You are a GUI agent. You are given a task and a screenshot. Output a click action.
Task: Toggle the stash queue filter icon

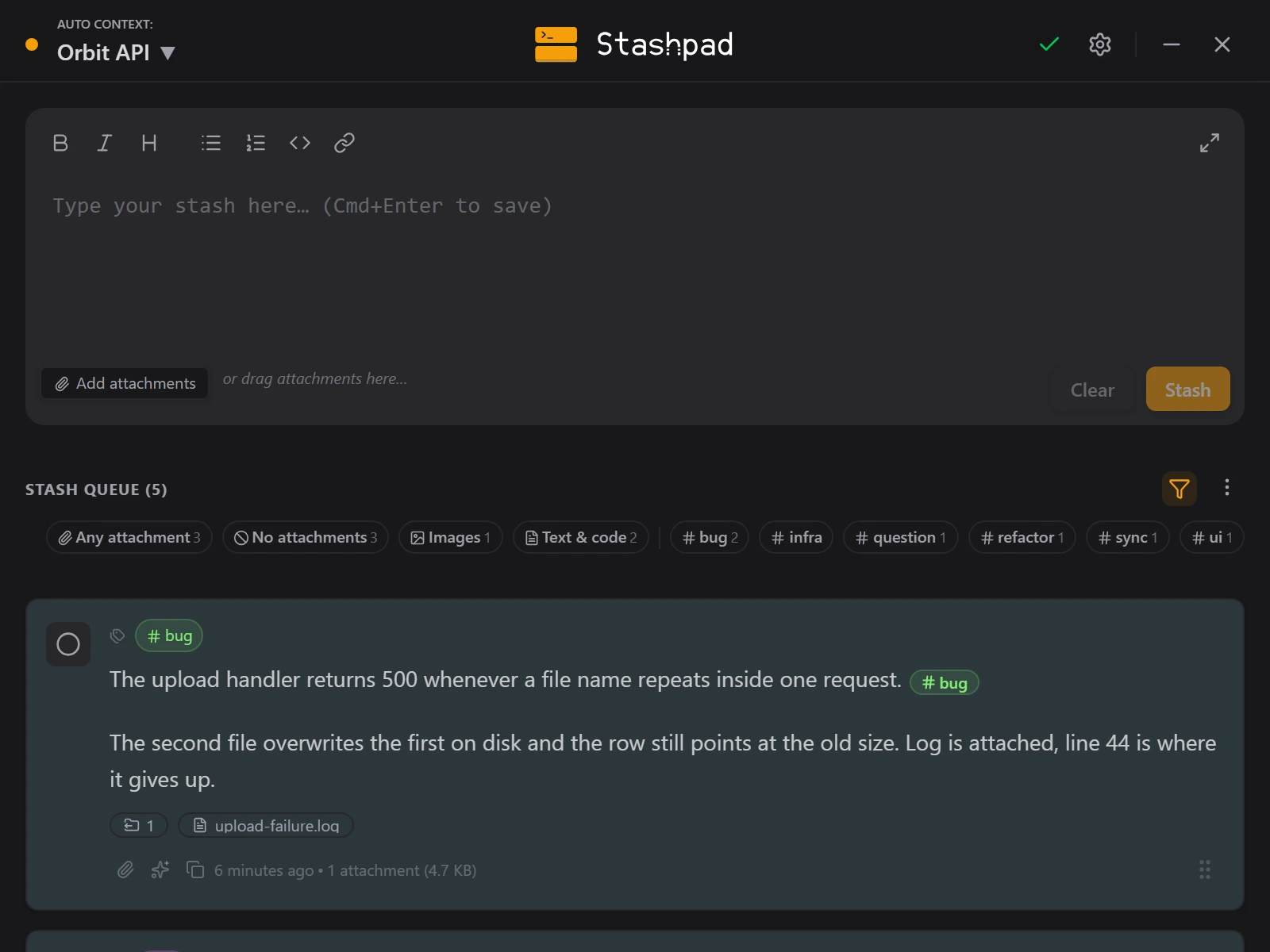click(1180, 489)
